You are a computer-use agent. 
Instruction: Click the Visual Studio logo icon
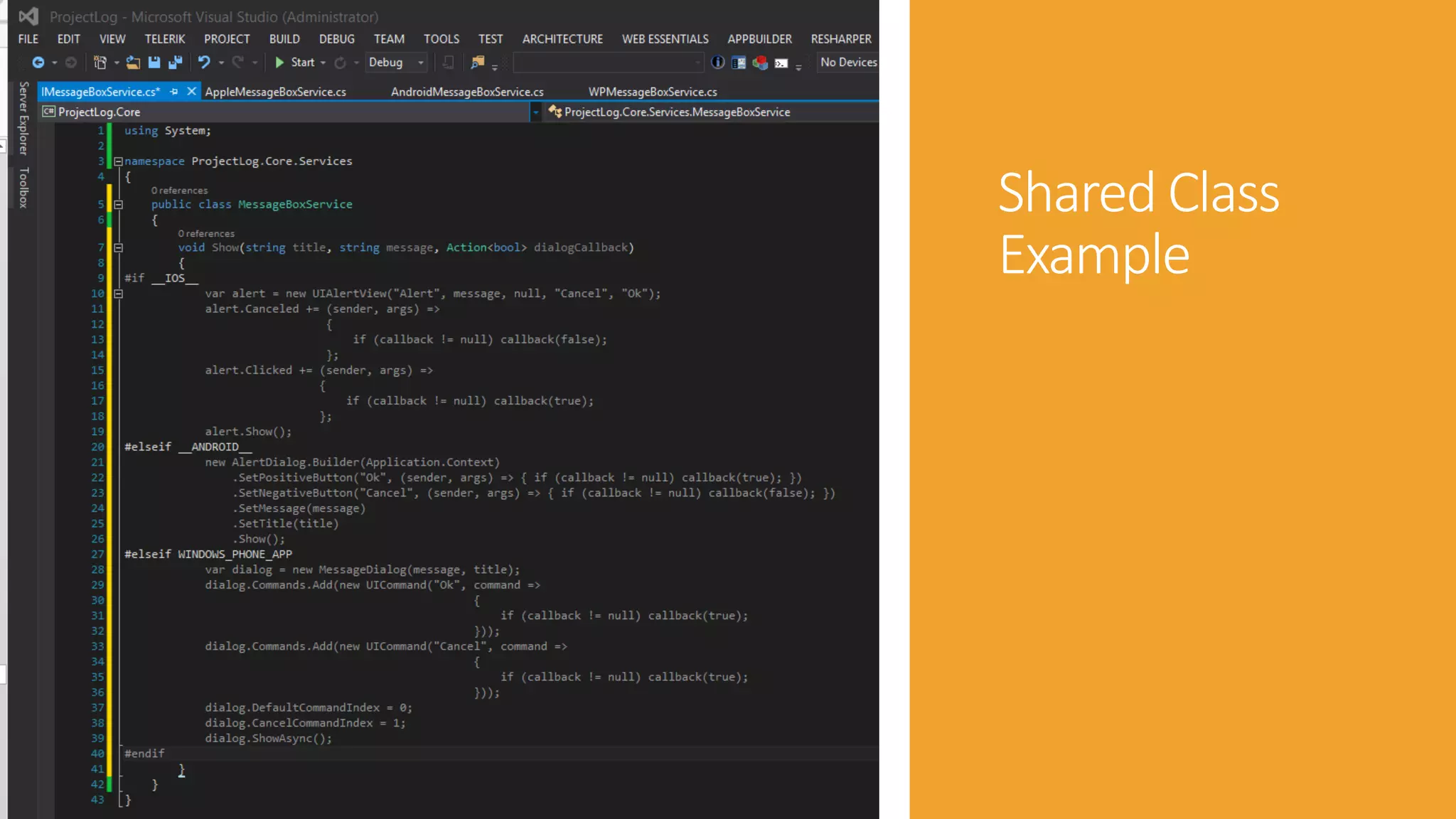(x=28, y=16)
